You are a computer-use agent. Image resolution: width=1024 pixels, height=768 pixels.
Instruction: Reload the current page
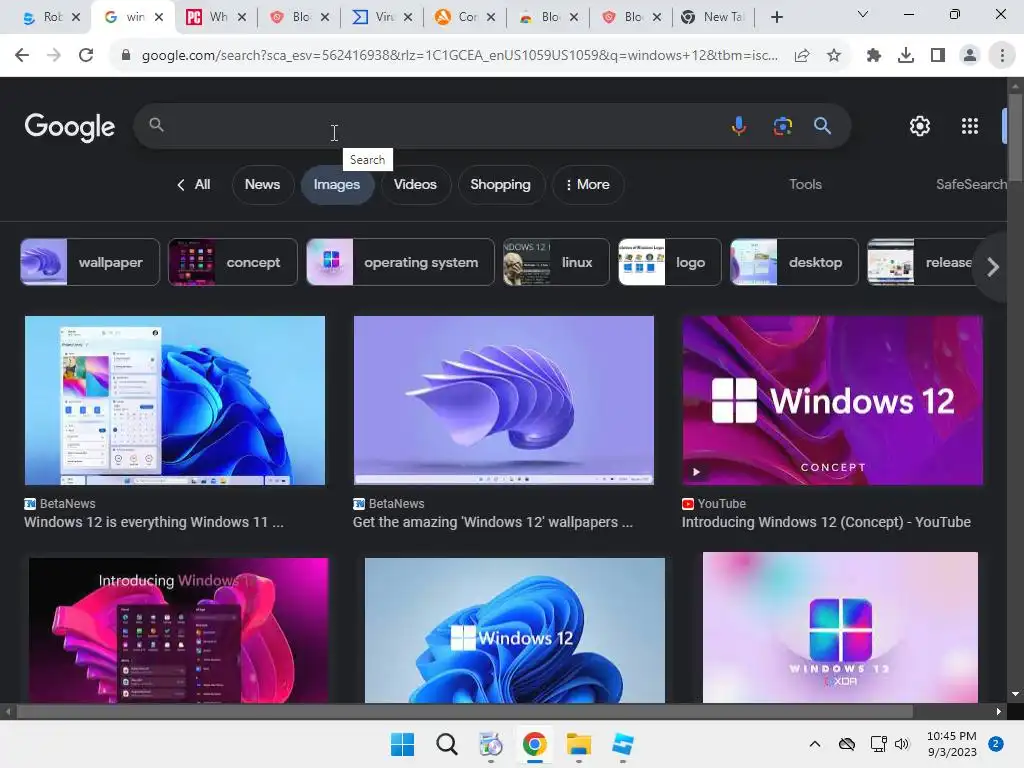click(86, 56)
